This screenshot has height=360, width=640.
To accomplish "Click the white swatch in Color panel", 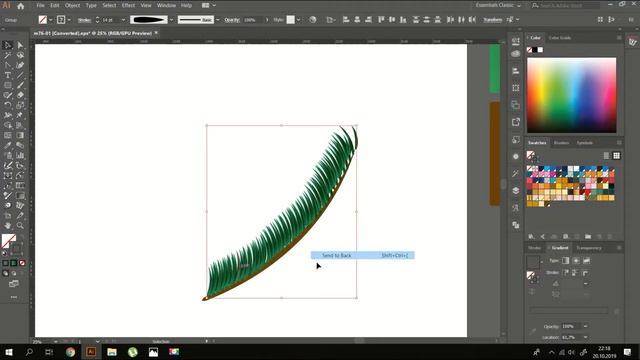I will coord(540,50).
